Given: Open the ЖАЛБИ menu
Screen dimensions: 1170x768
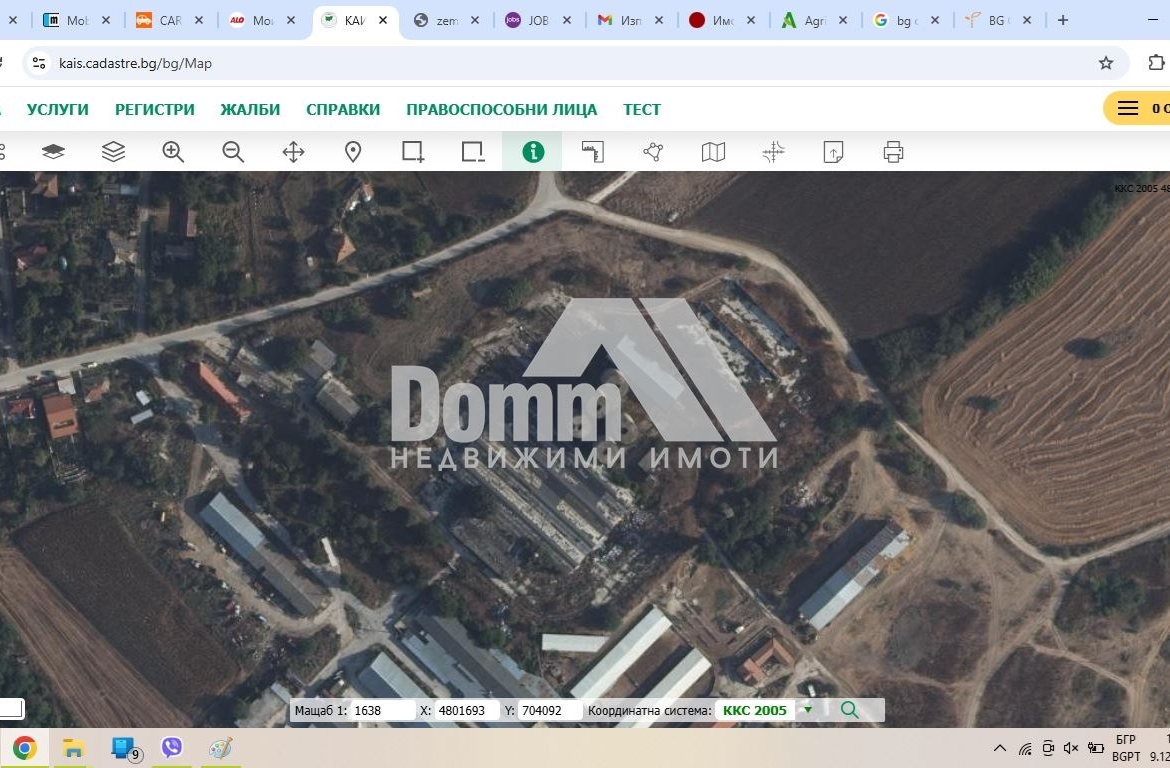Looking at the screenshot, I should [250, 110].
